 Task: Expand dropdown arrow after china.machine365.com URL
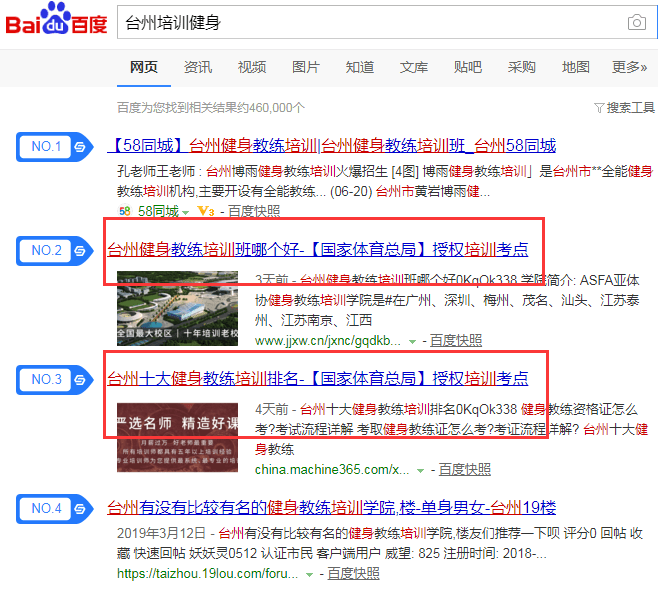(x=420, y=471)
